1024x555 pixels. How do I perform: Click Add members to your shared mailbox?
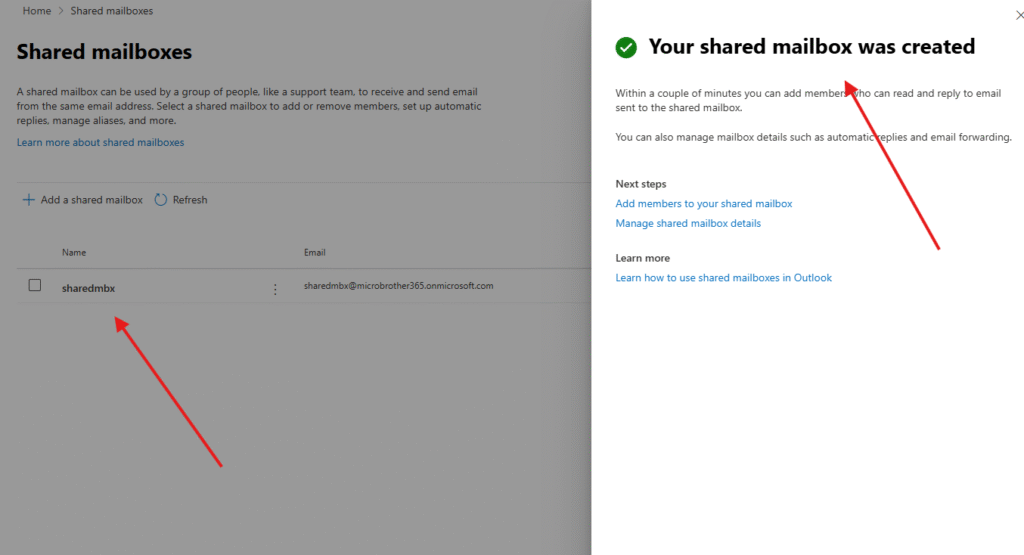[x=703, y=204]
